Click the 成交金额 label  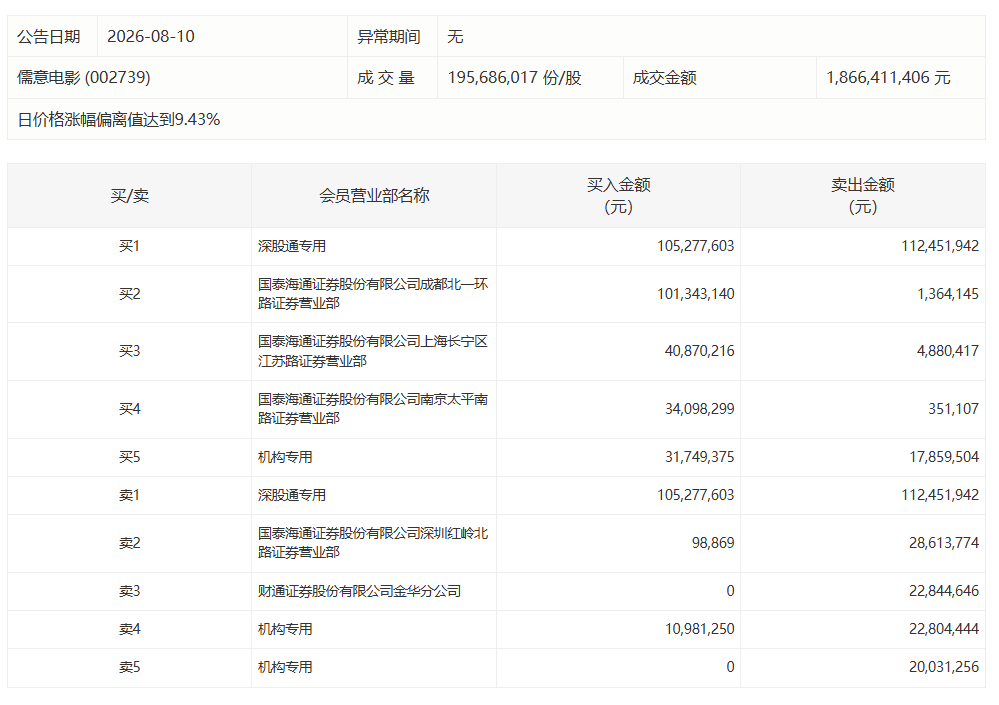click(x=665, y=78)
